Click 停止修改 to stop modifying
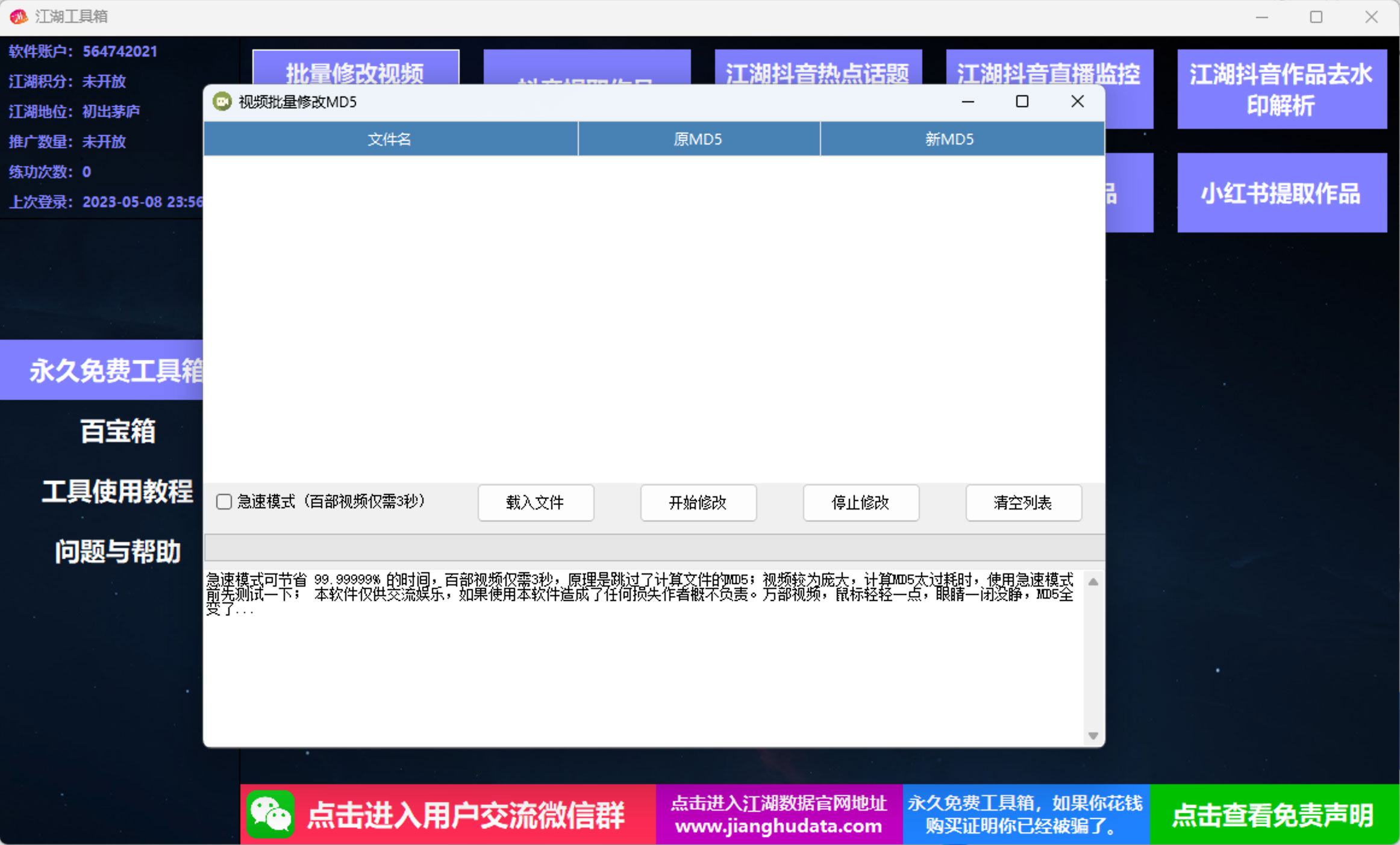Screen dimensions: 1400x845 (860, 503)
